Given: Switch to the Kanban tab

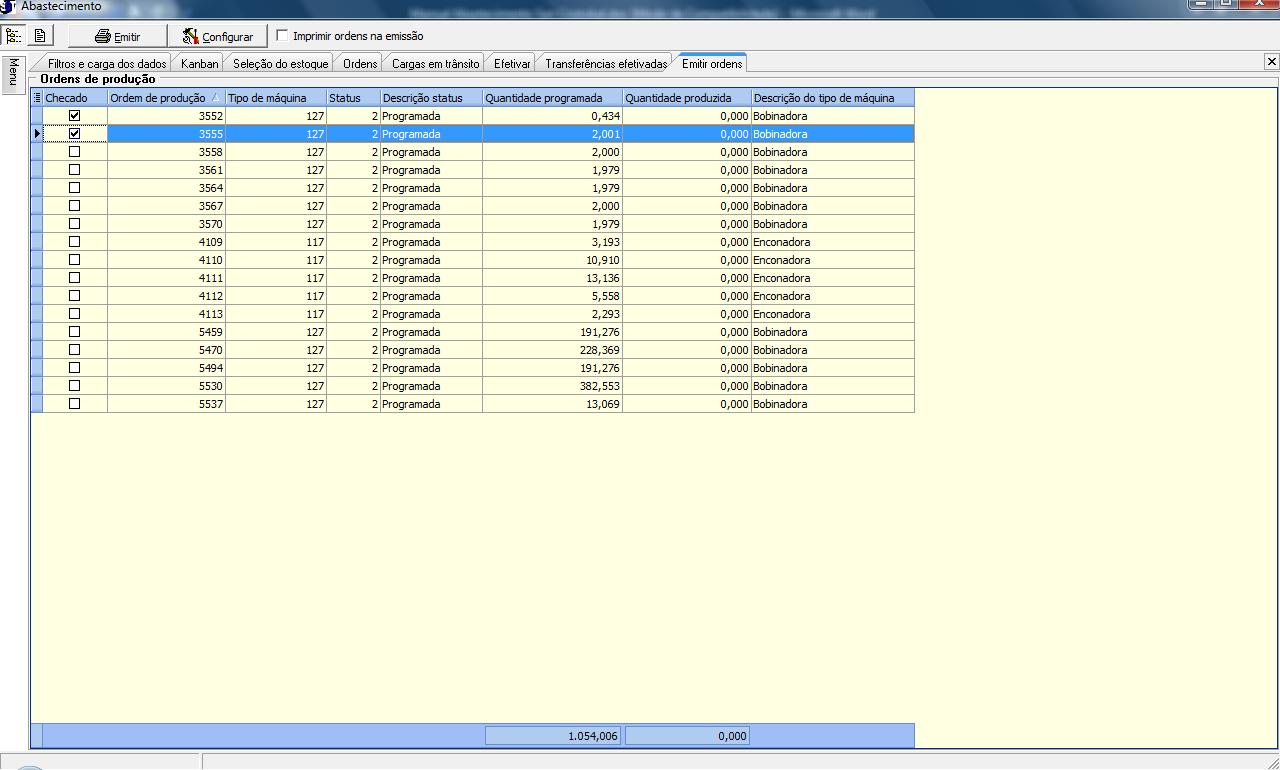Looking at the screenshot, I should [x=199, y=64].
